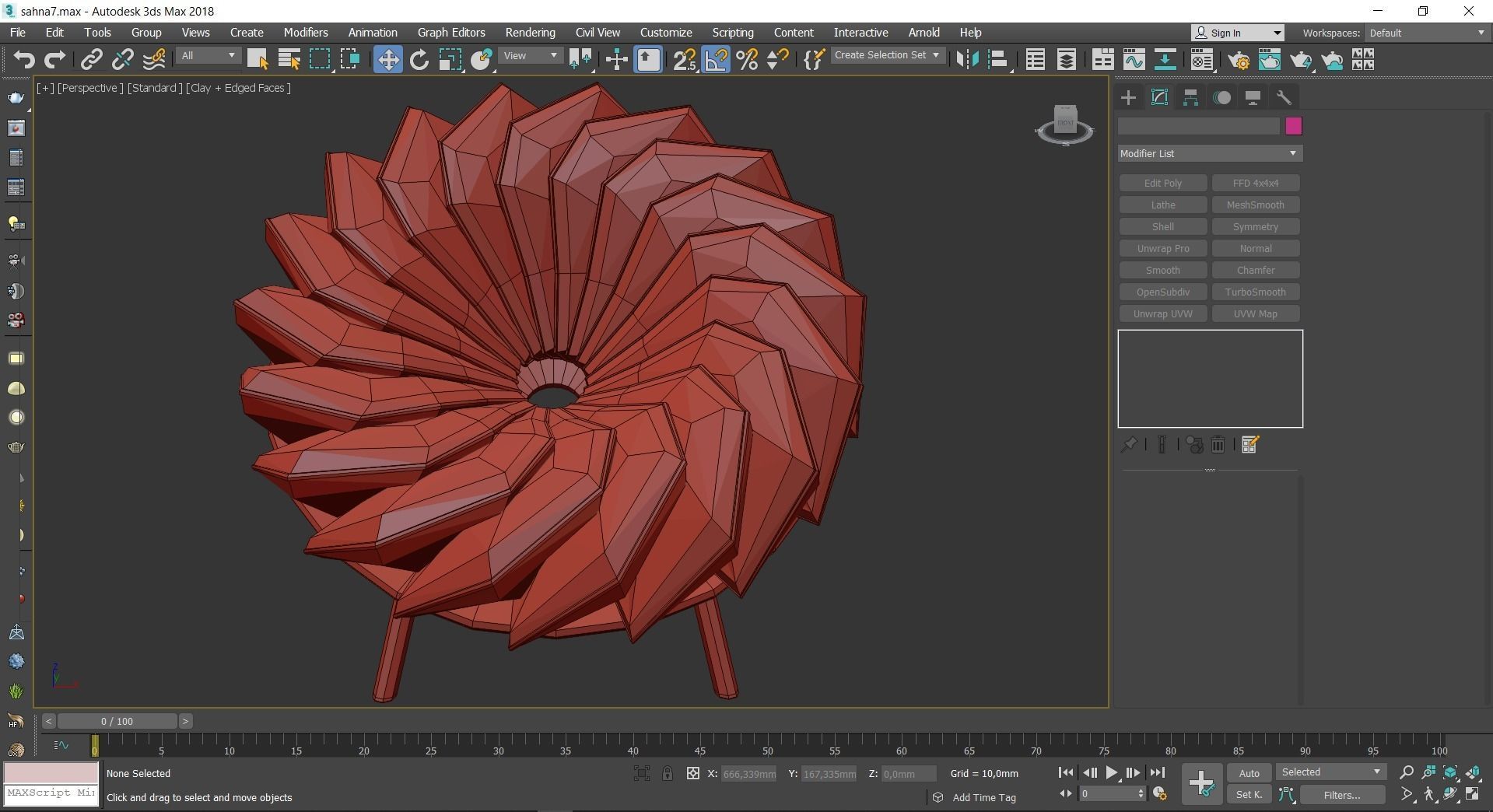Open the Clay + Edged Faces shading menu
The image size is (1493, 812).
[238, 88]
